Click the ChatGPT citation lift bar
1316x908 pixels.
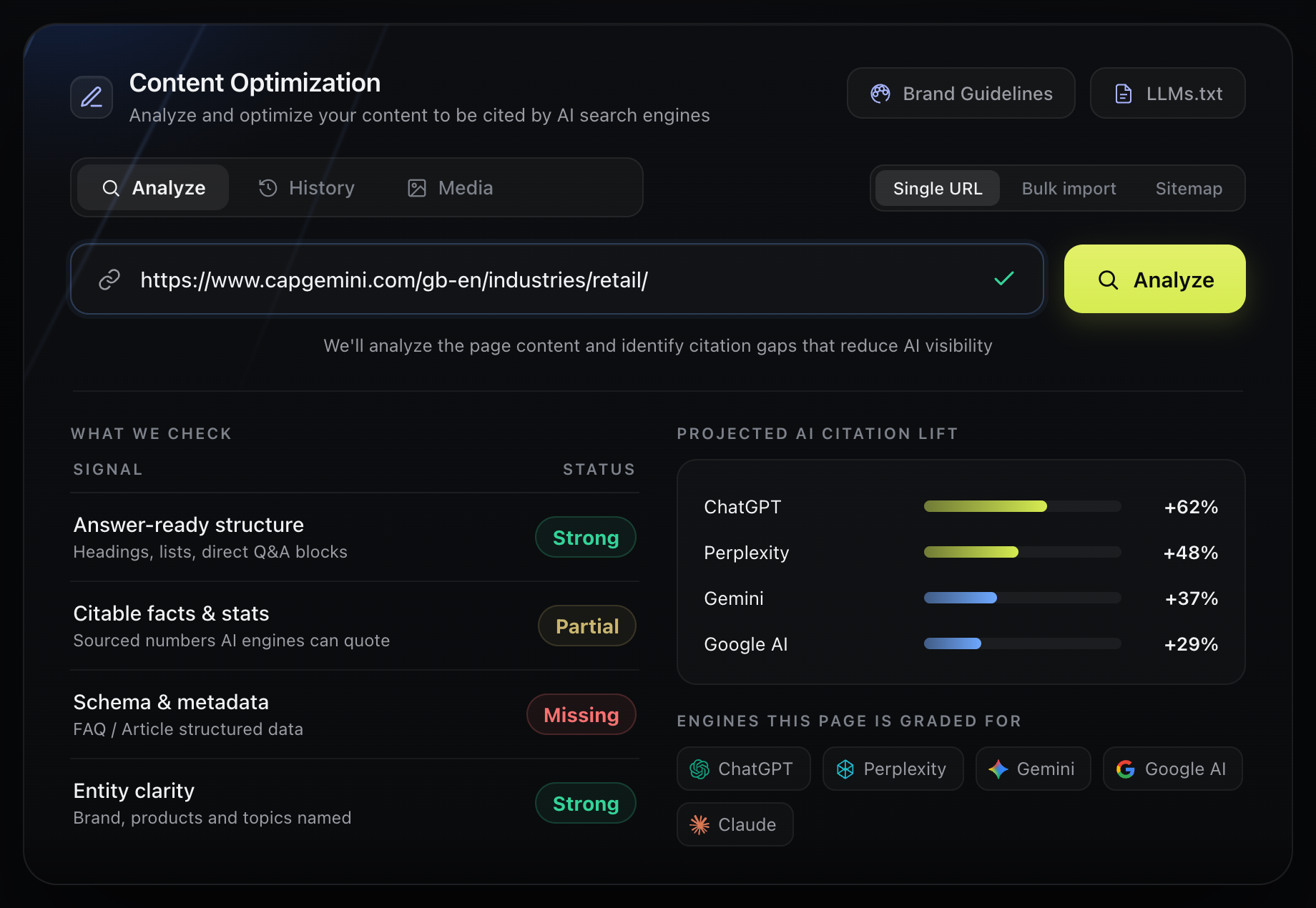coord(1023,506)
